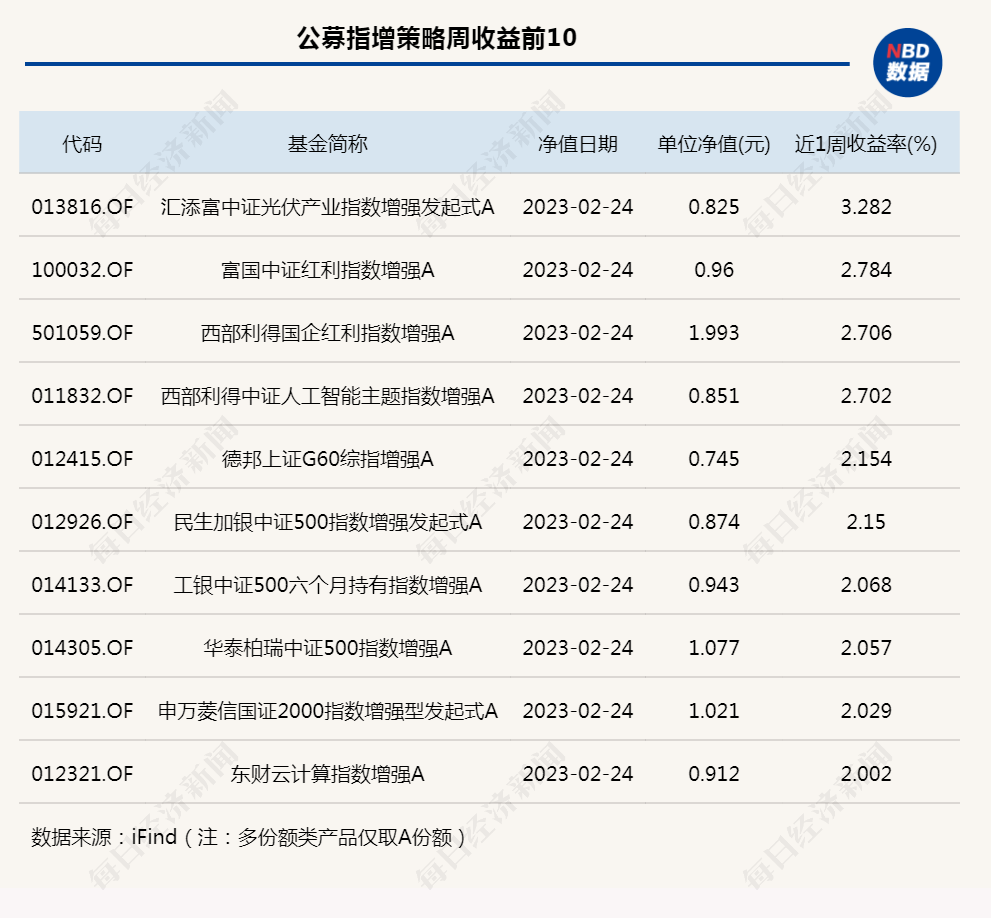Screen dimensions: 991x918
Task: Click net value 0.825
Action: 714,207
